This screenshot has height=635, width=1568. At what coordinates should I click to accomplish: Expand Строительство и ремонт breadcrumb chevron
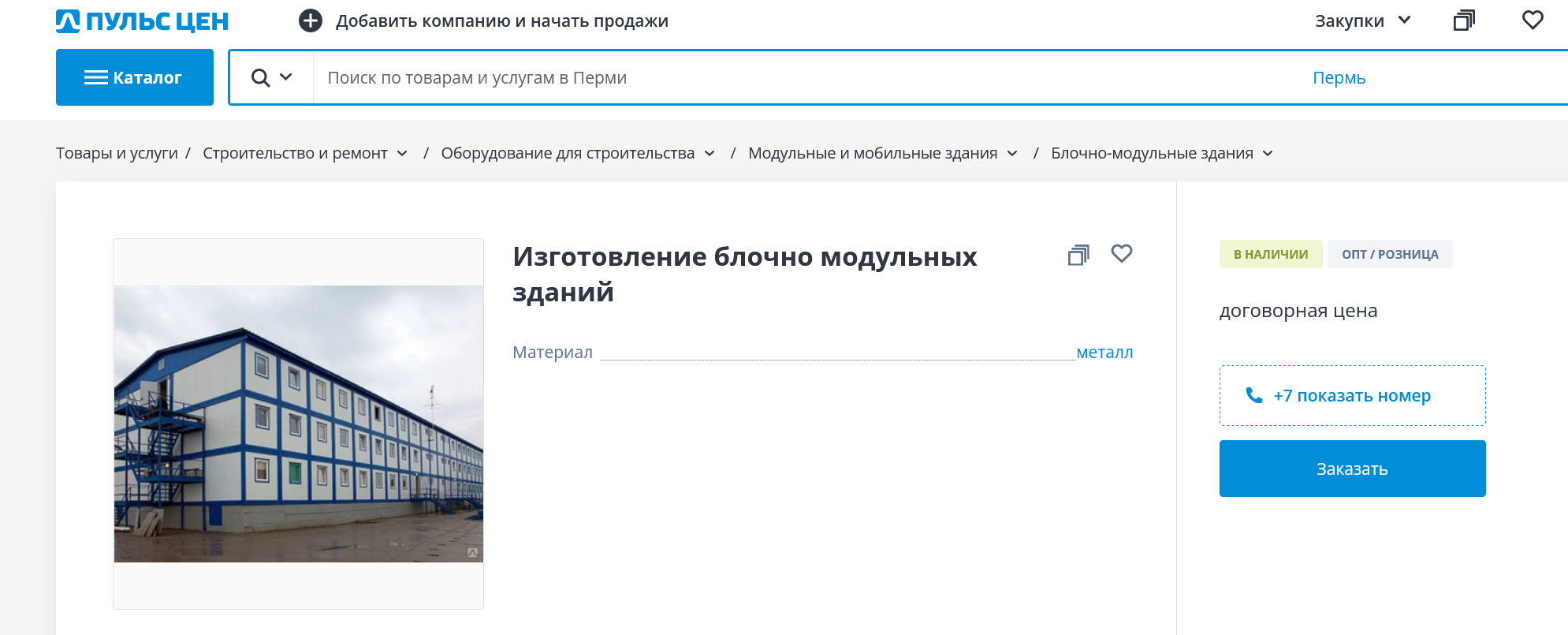click(x=402, y=153)
